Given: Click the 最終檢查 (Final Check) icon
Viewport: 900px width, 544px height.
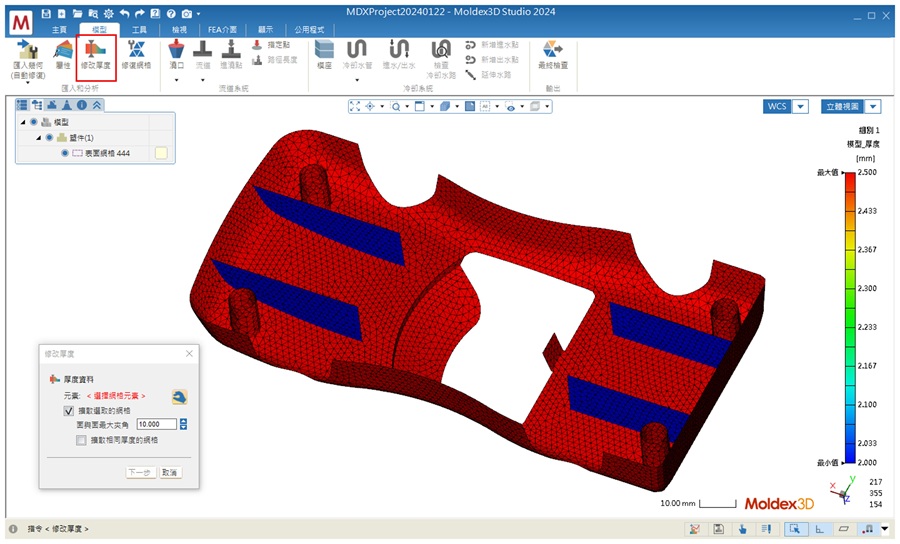Looking at the screenshot, I should tap(552, 53).
